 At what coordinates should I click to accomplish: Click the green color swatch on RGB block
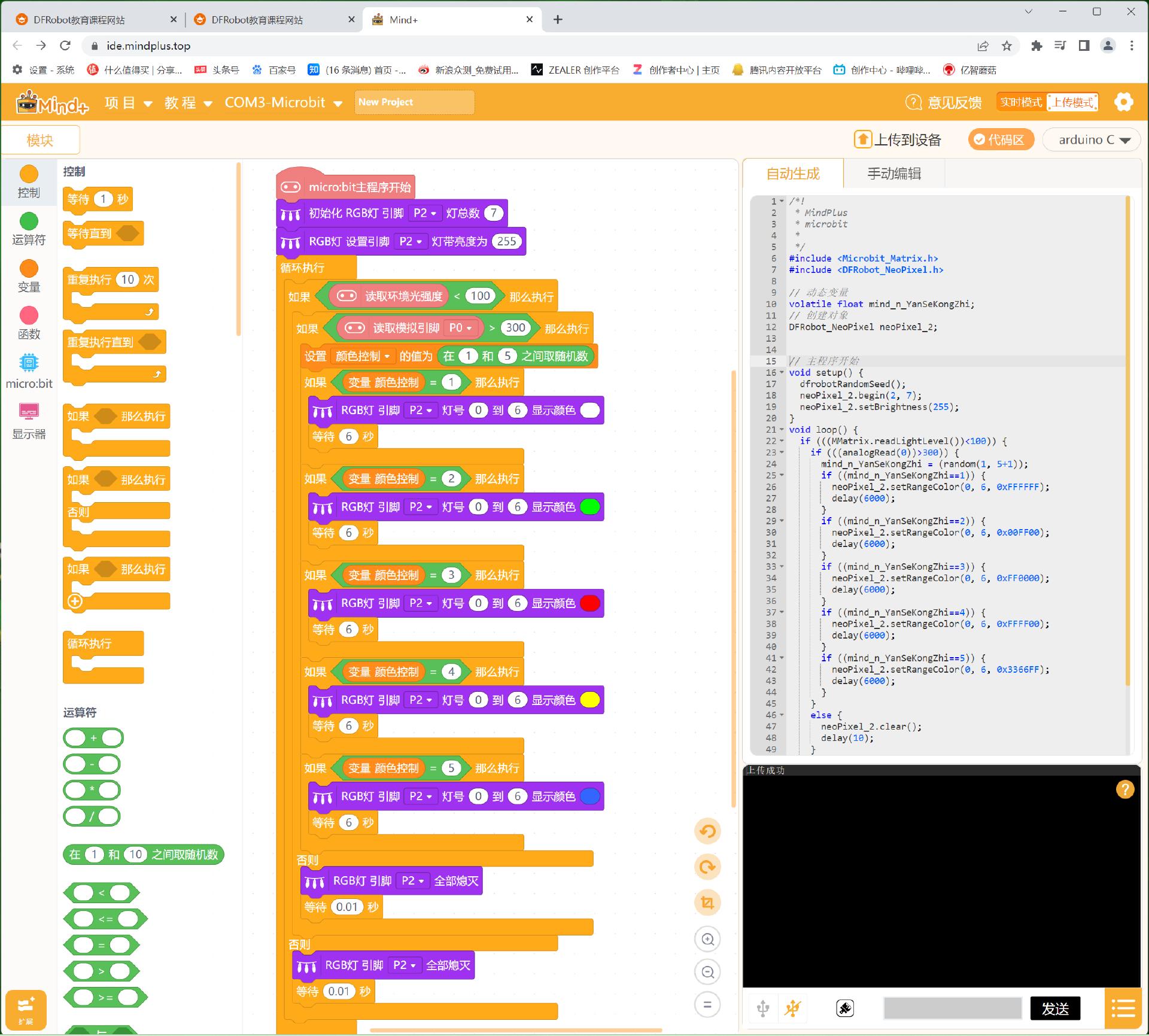[589, 507]
